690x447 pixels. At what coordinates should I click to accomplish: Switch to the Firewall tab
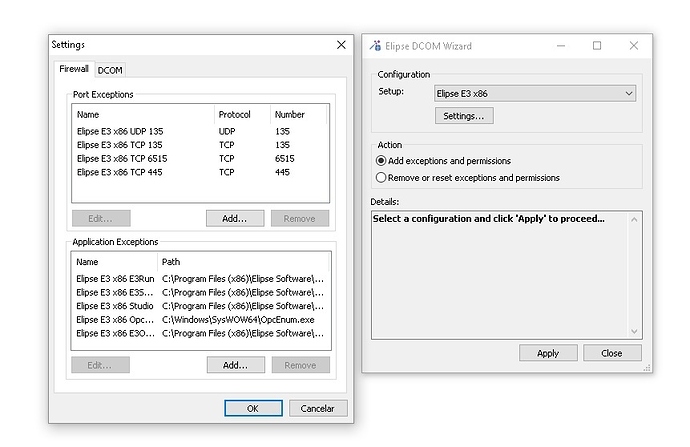click(x=73, y=69)
